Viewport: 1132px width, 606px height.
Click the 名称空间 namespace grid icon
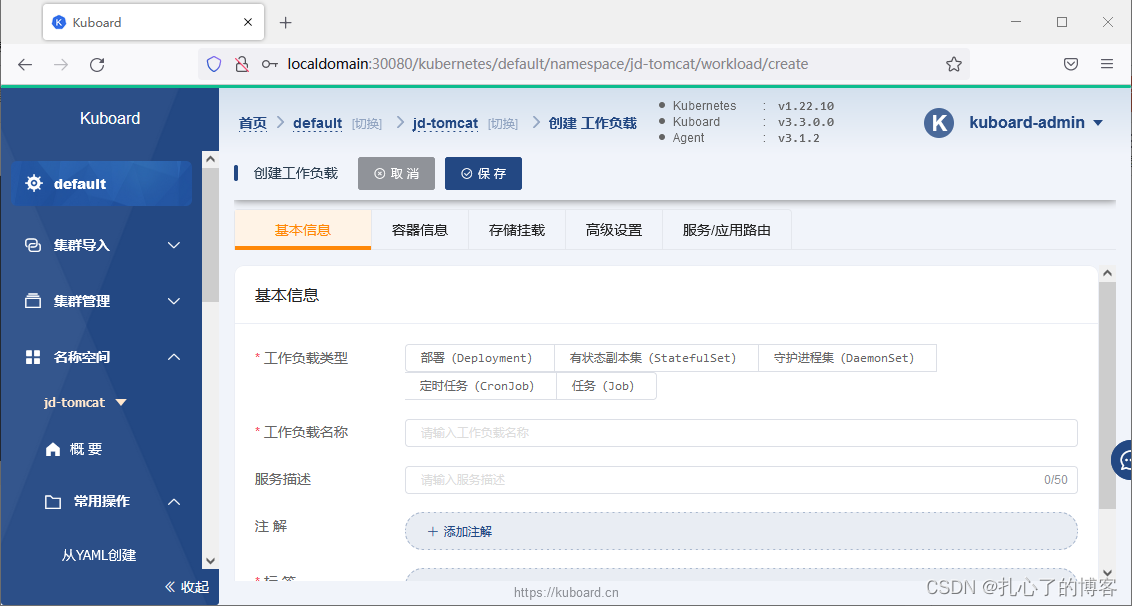[31, 356]
